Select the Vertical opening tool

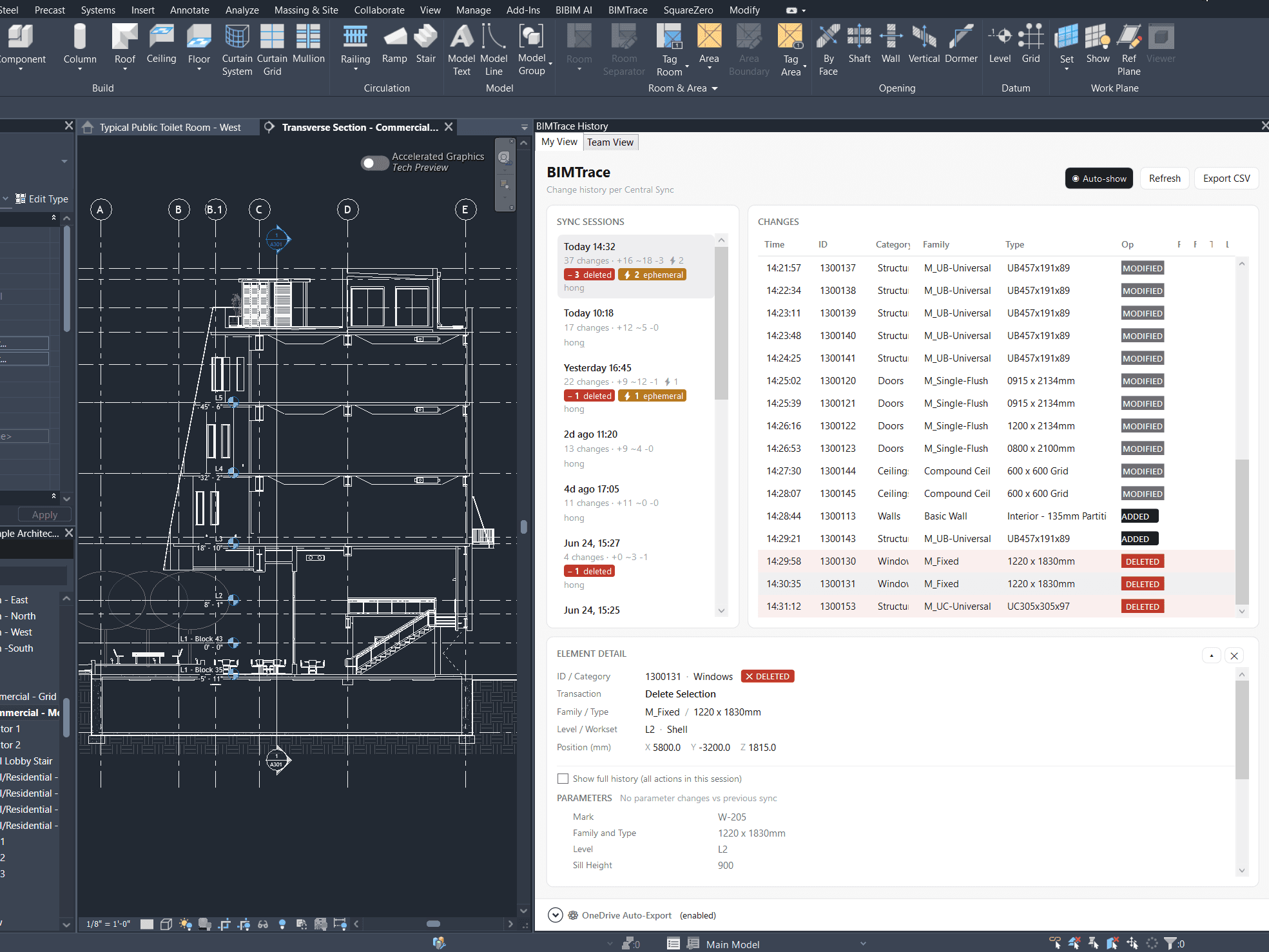[924, 45]
